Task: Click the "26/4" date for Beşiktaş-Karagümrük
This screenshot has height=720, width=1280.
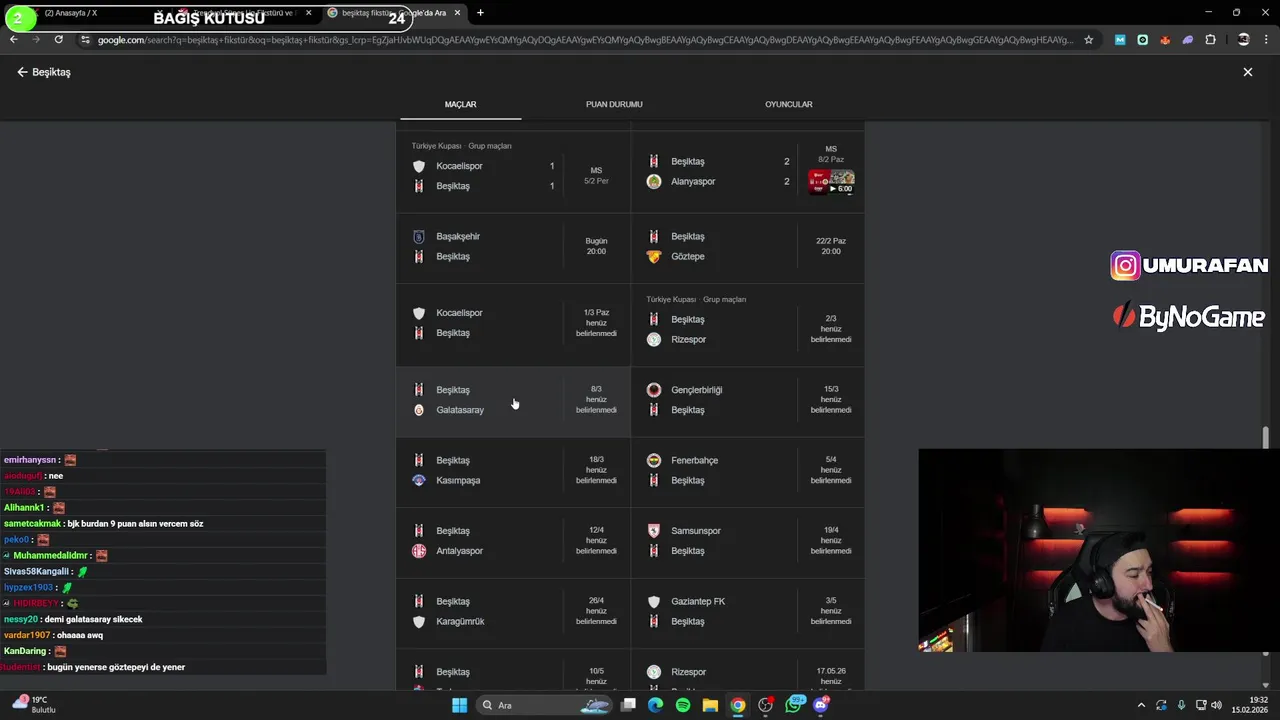Action: [596, 600]
